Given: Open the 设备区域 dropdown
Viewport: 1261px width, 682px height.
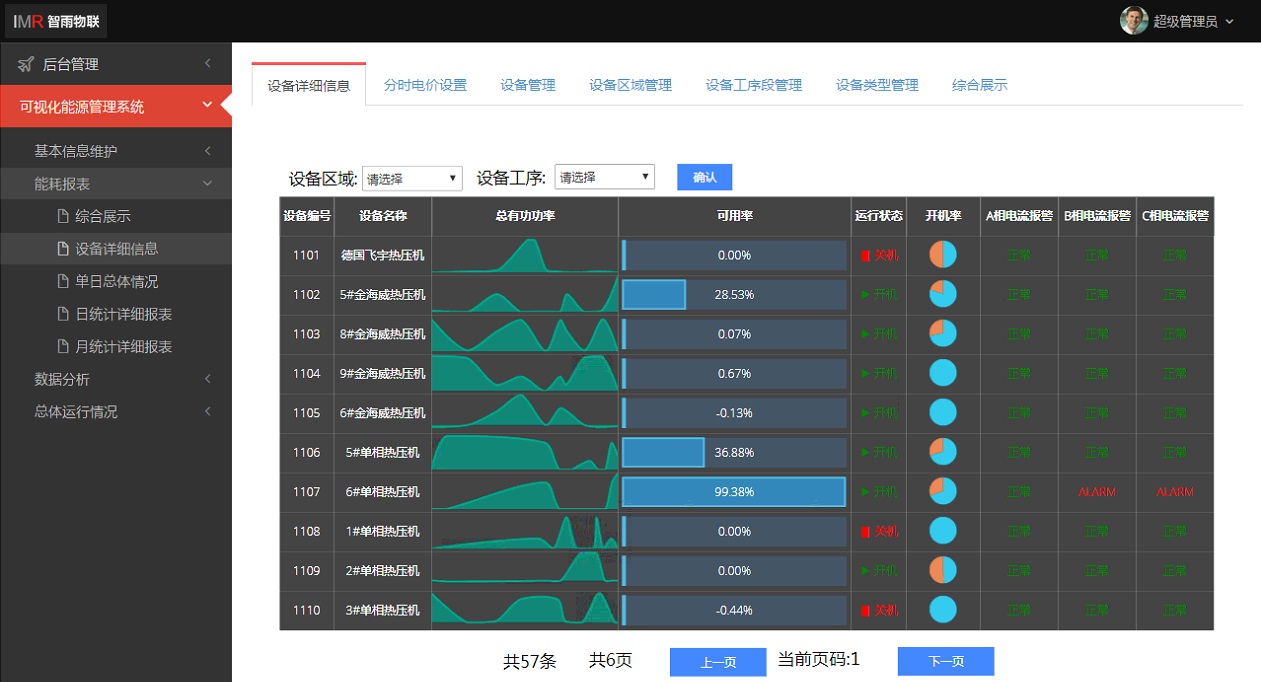Looking at the screenshot, I should pos(412,178).
